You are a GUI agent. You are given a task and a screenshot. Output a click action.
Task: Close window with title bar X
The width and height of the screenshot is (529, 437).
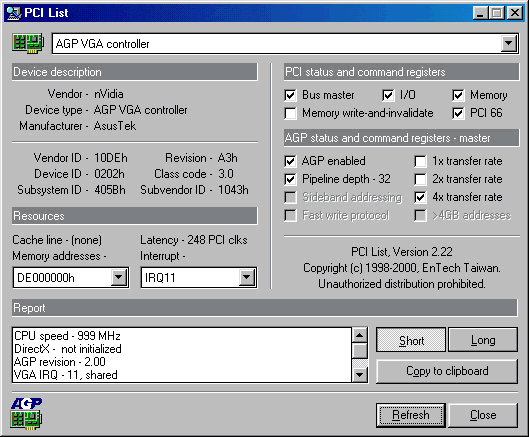515,13
